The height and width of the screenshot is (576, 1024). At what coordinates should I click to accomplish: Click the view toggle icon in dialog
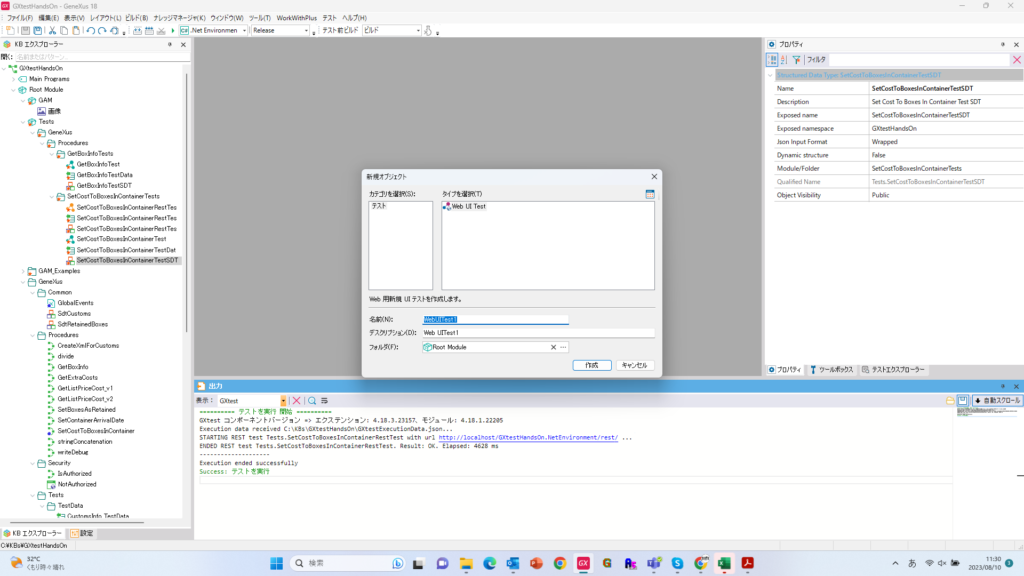tap(650, 194)
